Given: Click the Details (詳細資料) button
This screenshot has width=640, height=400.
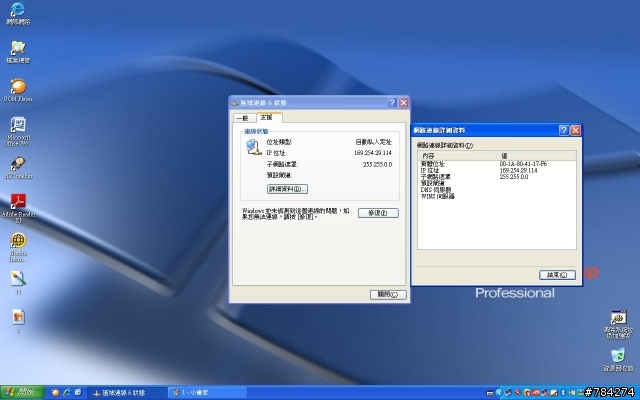Looking at the screenshot, I should (x=287, y=189).
